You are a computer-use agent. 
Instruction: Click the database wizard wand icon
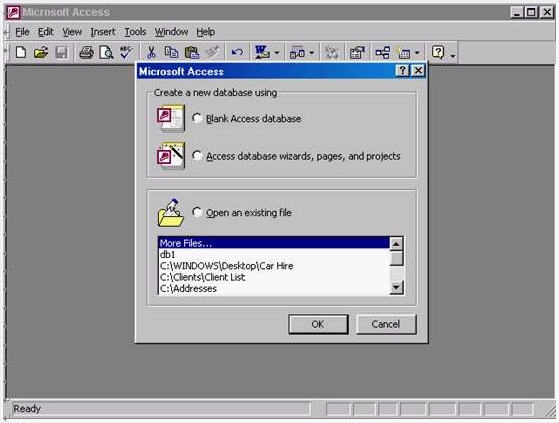coord(171,155)
